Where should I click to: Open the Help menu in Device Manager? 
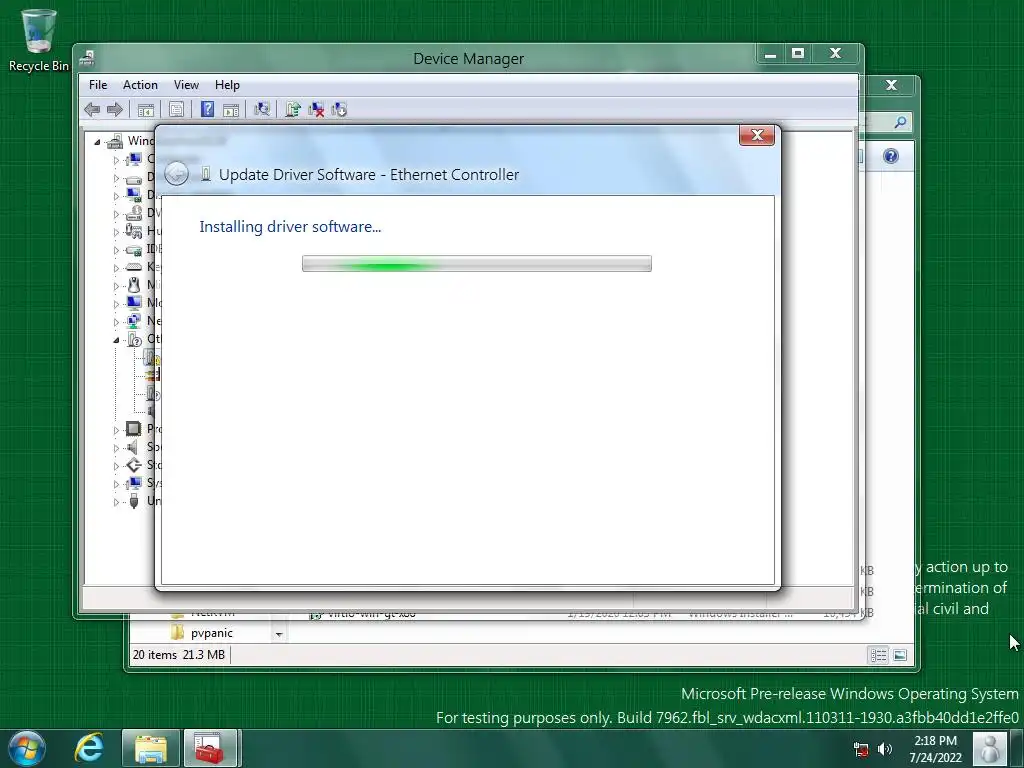point(227,85)
